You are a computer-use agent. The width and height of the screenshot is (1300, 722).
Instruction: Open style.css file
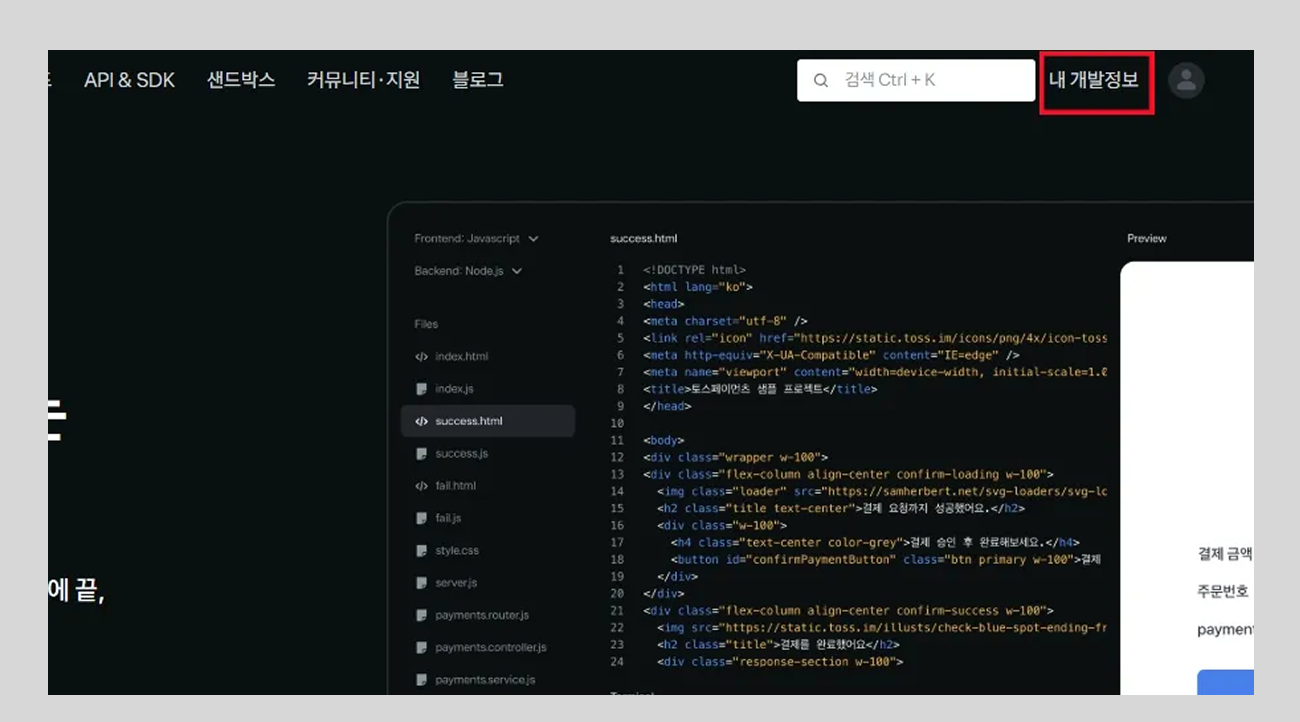coord(457,550)
